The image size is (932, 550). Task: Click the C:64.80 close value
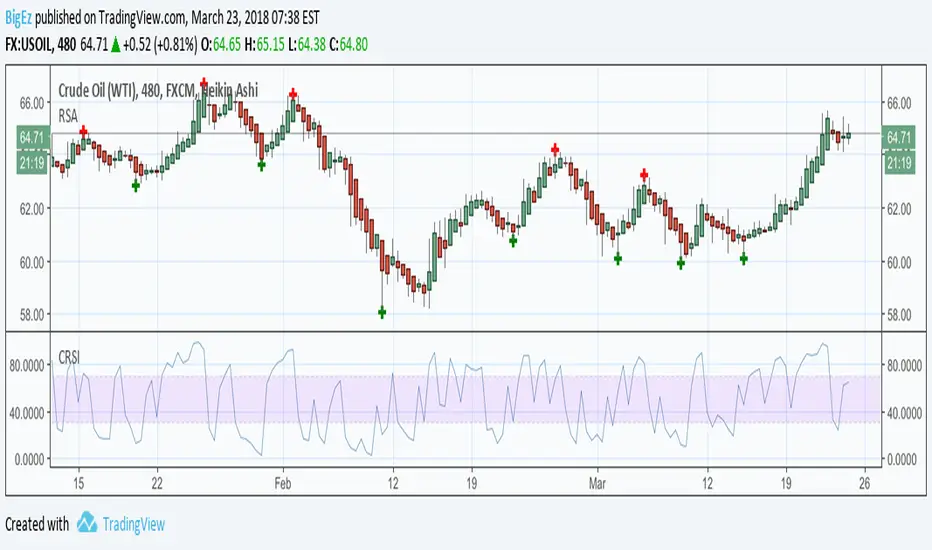(348, 45)
